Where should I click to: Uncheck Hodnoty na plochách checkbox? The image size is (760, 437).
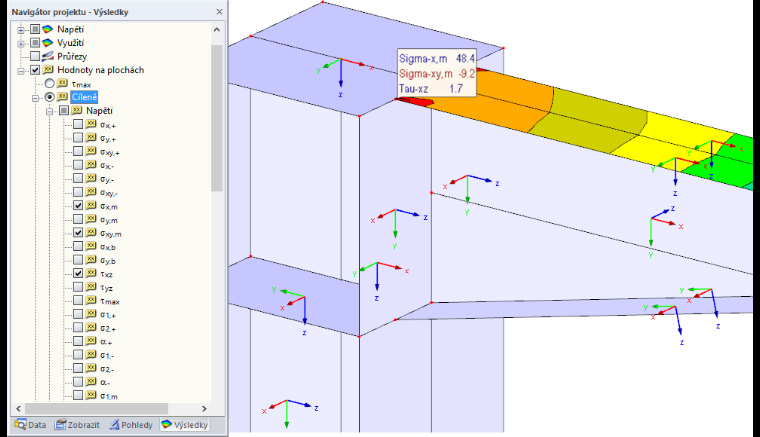point(35,70)
